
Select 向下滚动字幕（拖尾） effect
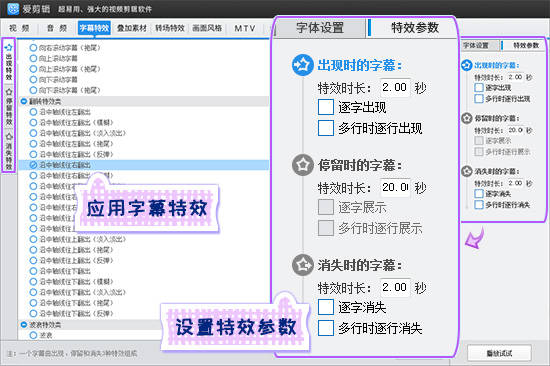pos(65,90)
